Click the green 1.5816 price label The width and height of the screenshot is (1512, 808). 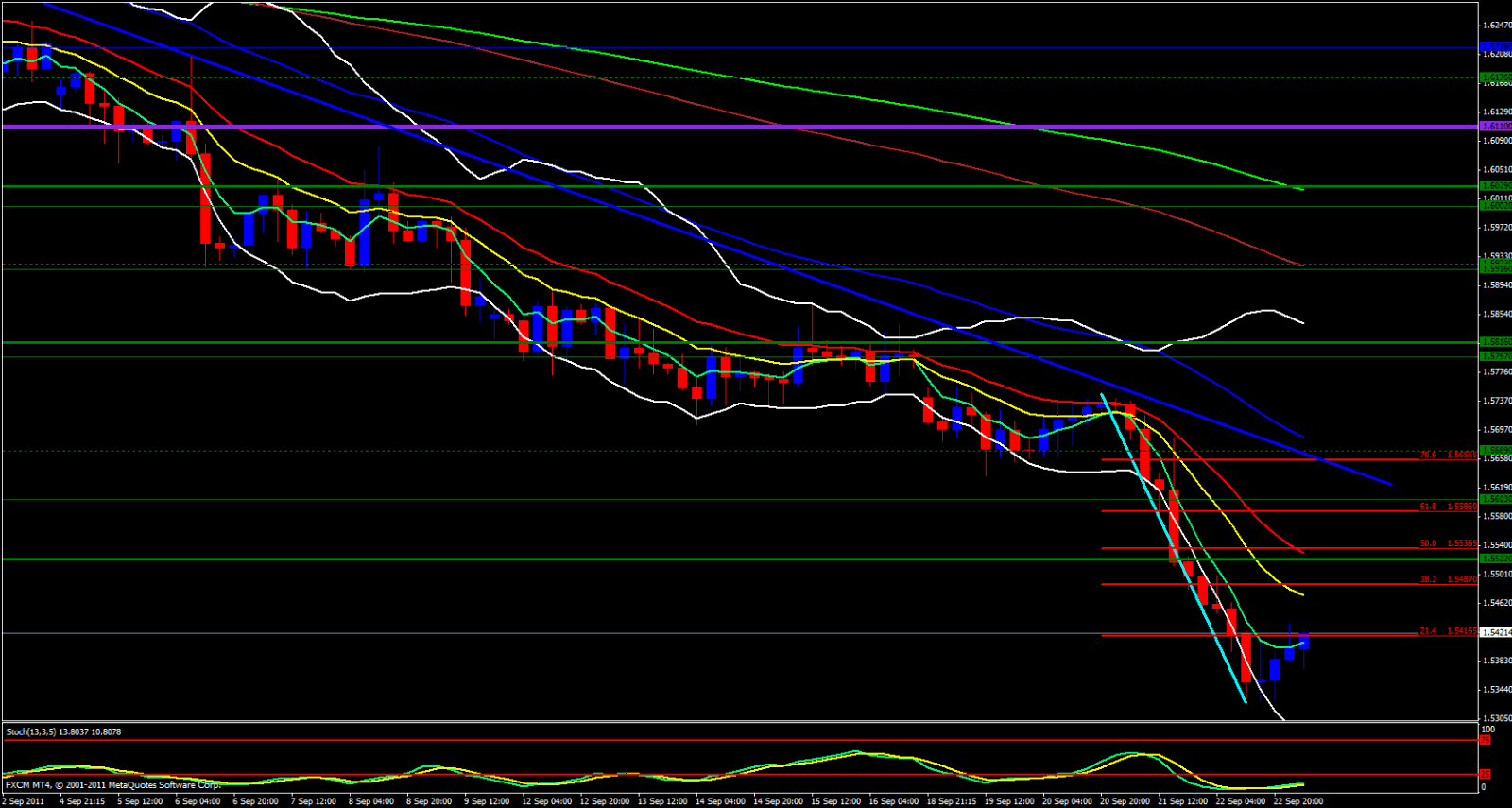tap(1494, 342)
